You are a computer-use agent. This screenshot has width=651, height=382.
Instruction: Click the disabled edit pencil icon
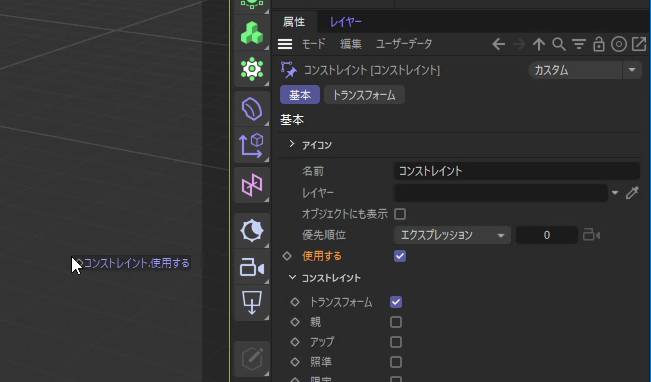(x=252, y=359)
